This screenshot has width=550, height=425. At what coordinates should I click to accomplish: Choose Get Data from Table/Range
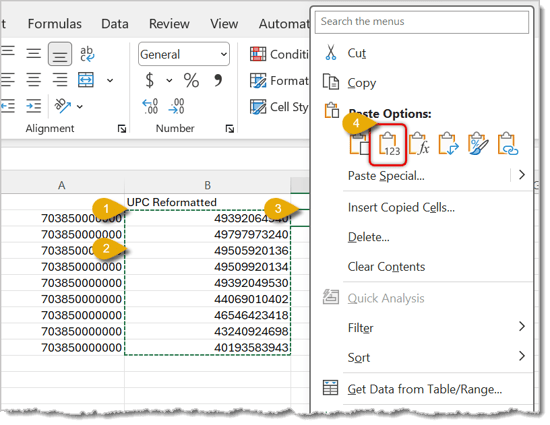[x=425, y=389]
